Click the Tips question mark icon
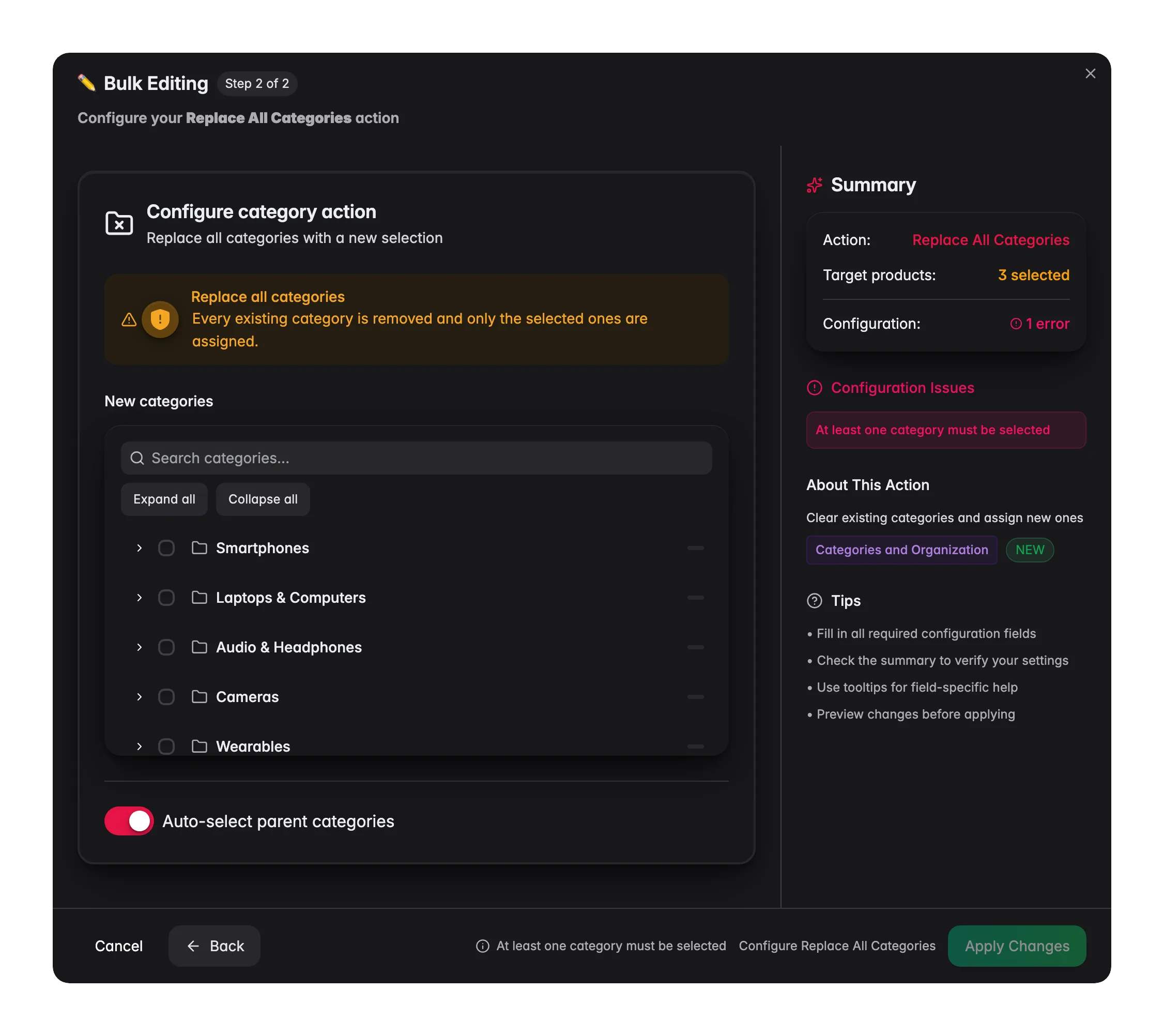Screen dimensions: 1164x1036 pyautogui.click(x=815, y=601)
